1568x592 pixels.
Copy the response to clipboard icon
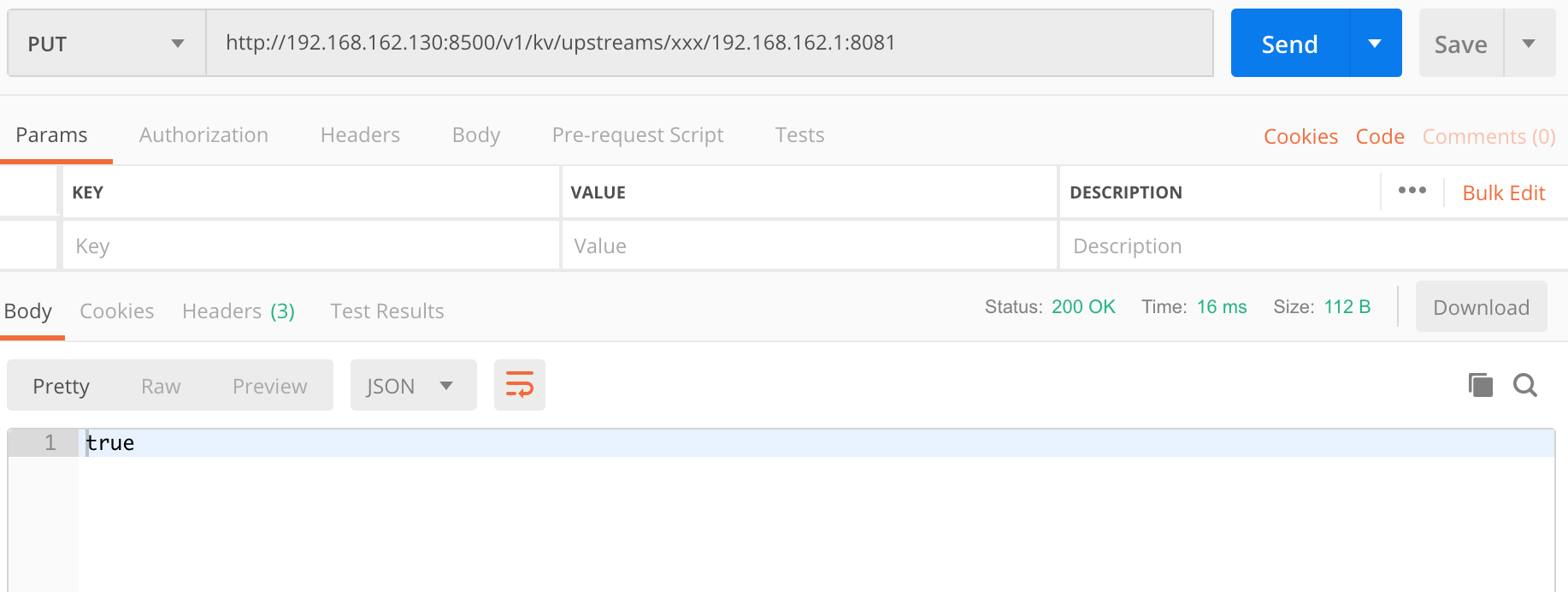[1480, 385]
